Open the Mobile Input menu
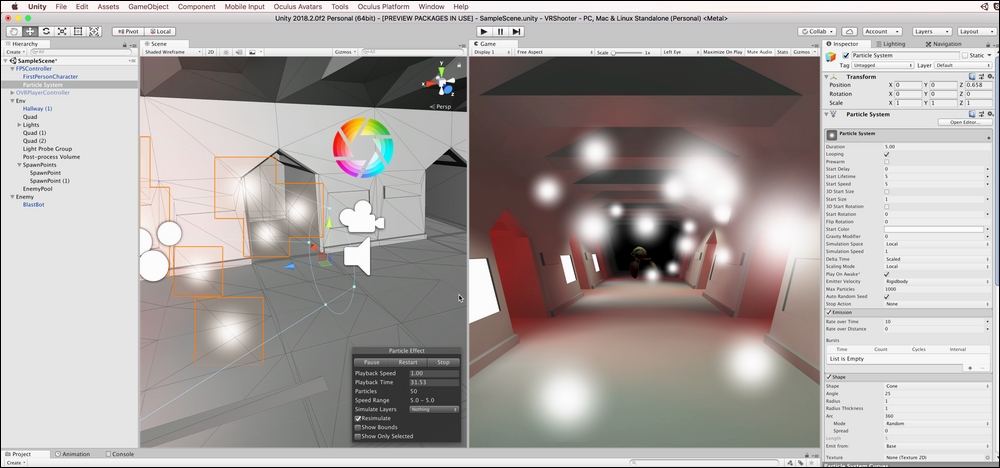The width and height of the screenshot is (1000, 468). pyautogui.click(x=244, y=6)
